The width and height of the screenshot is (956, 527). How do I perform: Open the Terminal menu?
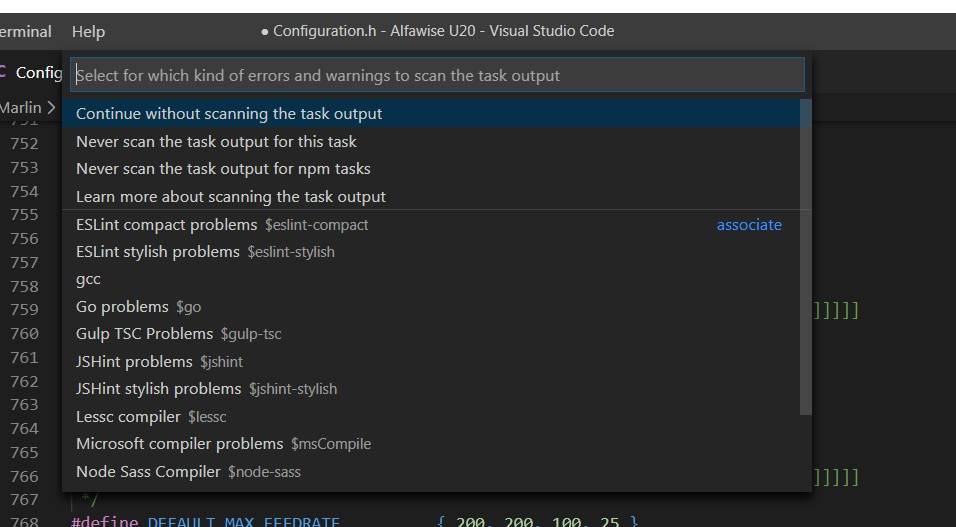(25, 32)
